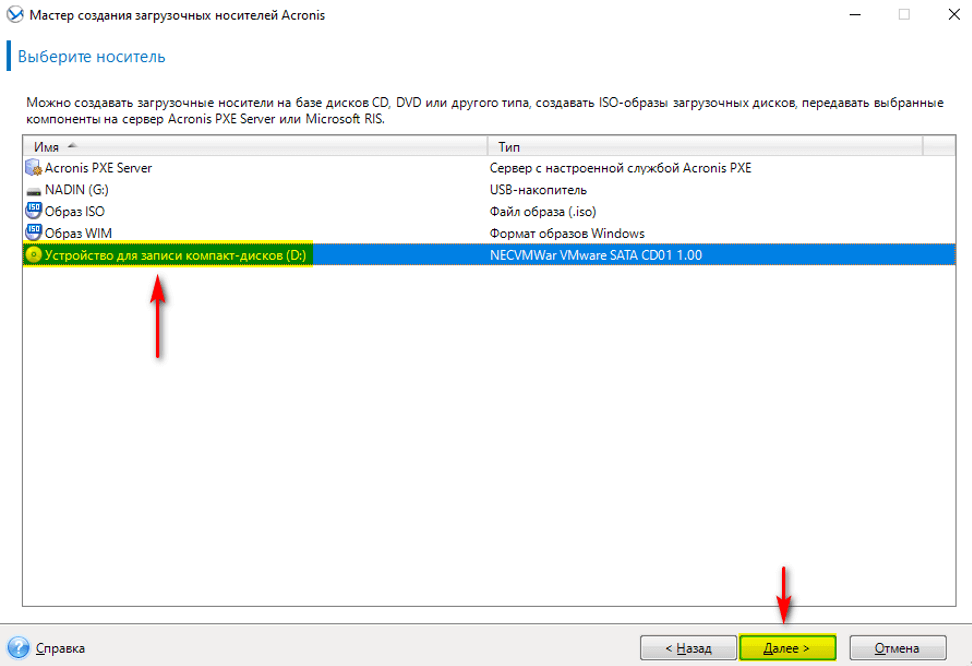Close the Acronis wizard window
Screen dimensions: 972x666
(954, 14)
